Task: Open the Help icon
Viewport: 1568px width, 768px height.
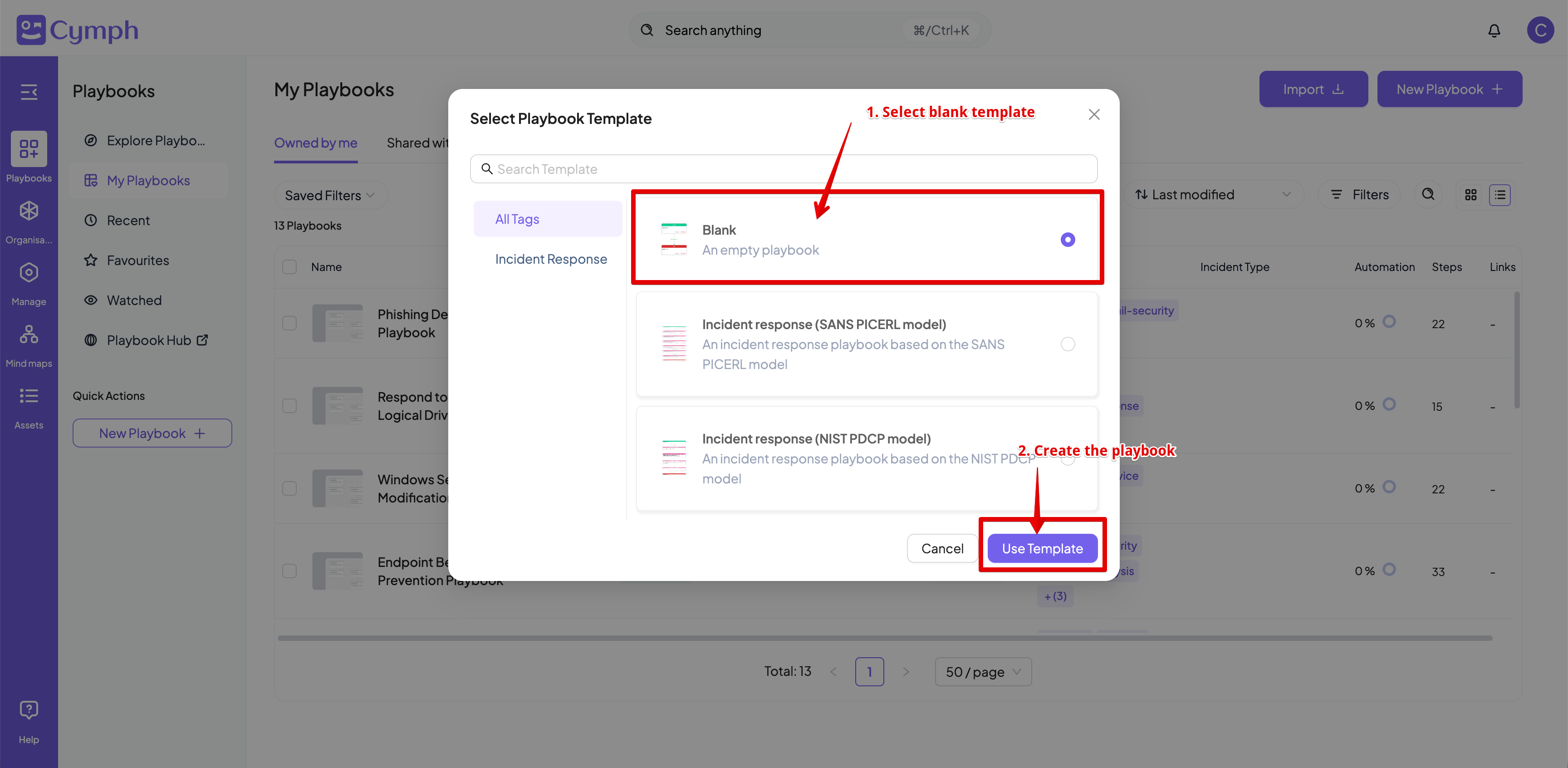Action: (29, 709)
